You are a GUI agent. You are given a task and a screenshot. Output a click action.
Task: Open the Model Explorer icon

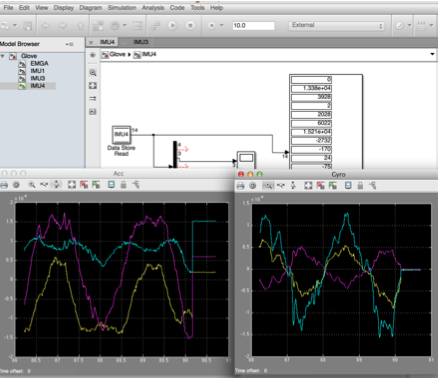click(137, 25)
